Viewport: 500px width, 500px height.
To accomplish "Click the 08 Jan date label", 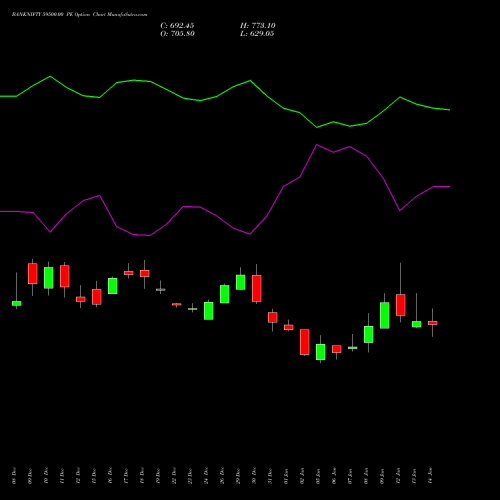I will pos(366,476).
